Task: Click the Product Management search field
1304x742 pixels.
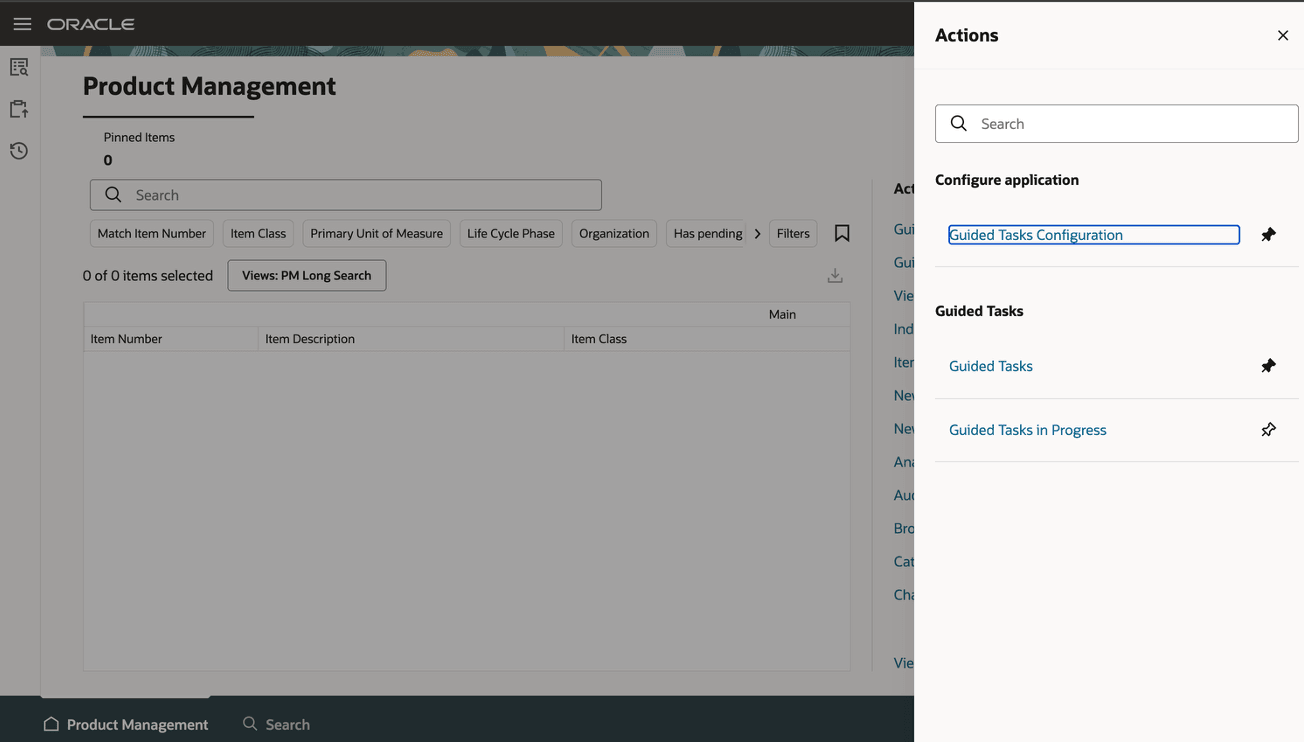Action: [346, 195]
